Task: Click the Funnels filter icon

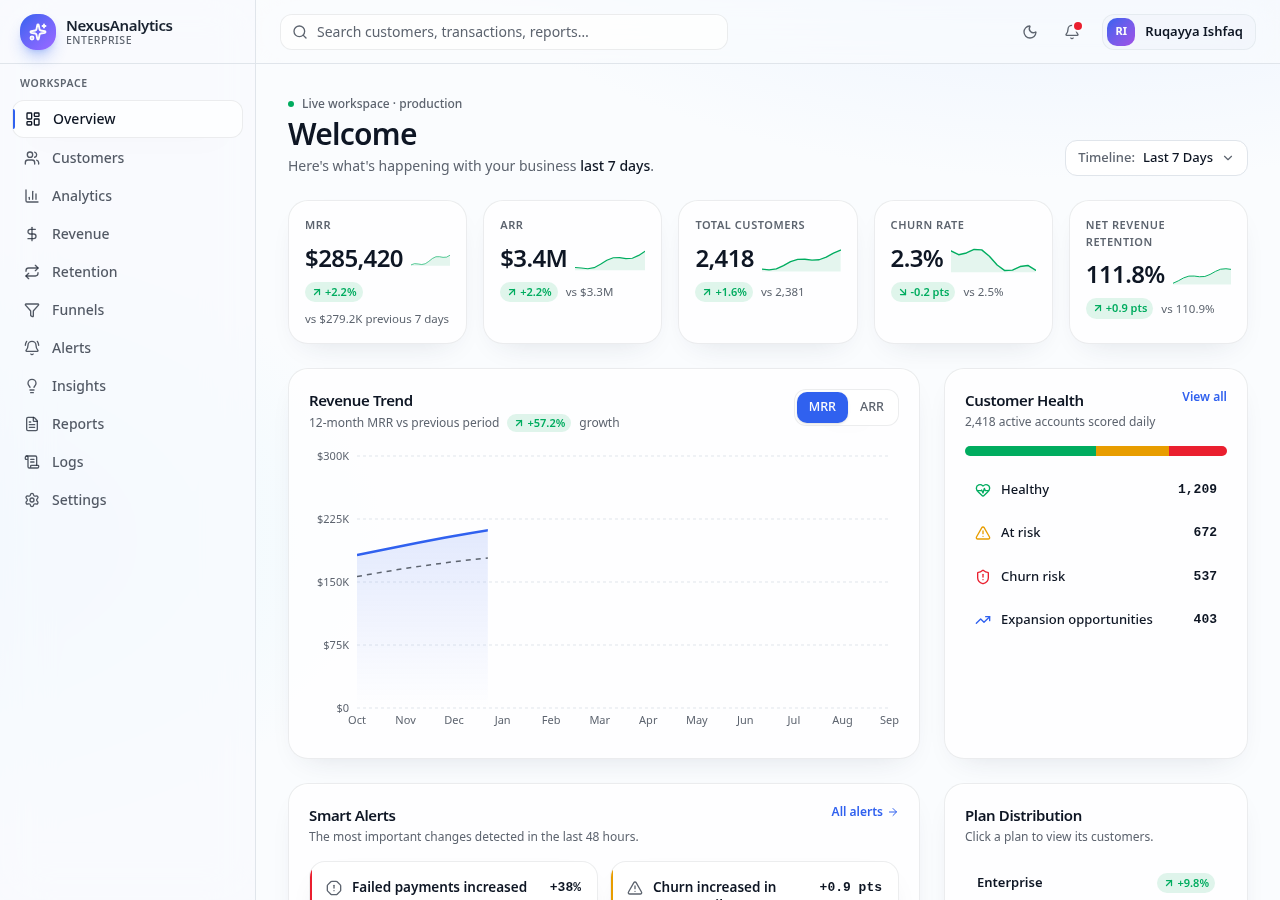Action: (32, 310)
